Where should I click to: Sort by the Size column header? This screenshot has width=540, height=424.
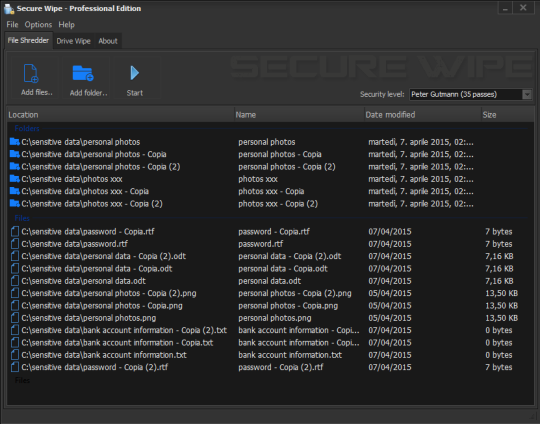coord(508,115)
